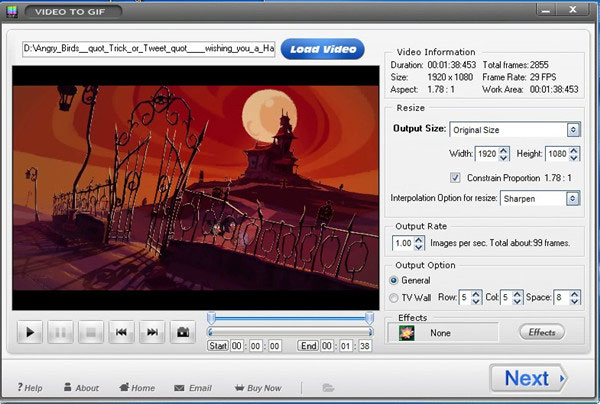
Task: Click the left trim range handle
Action: point(211,318)
